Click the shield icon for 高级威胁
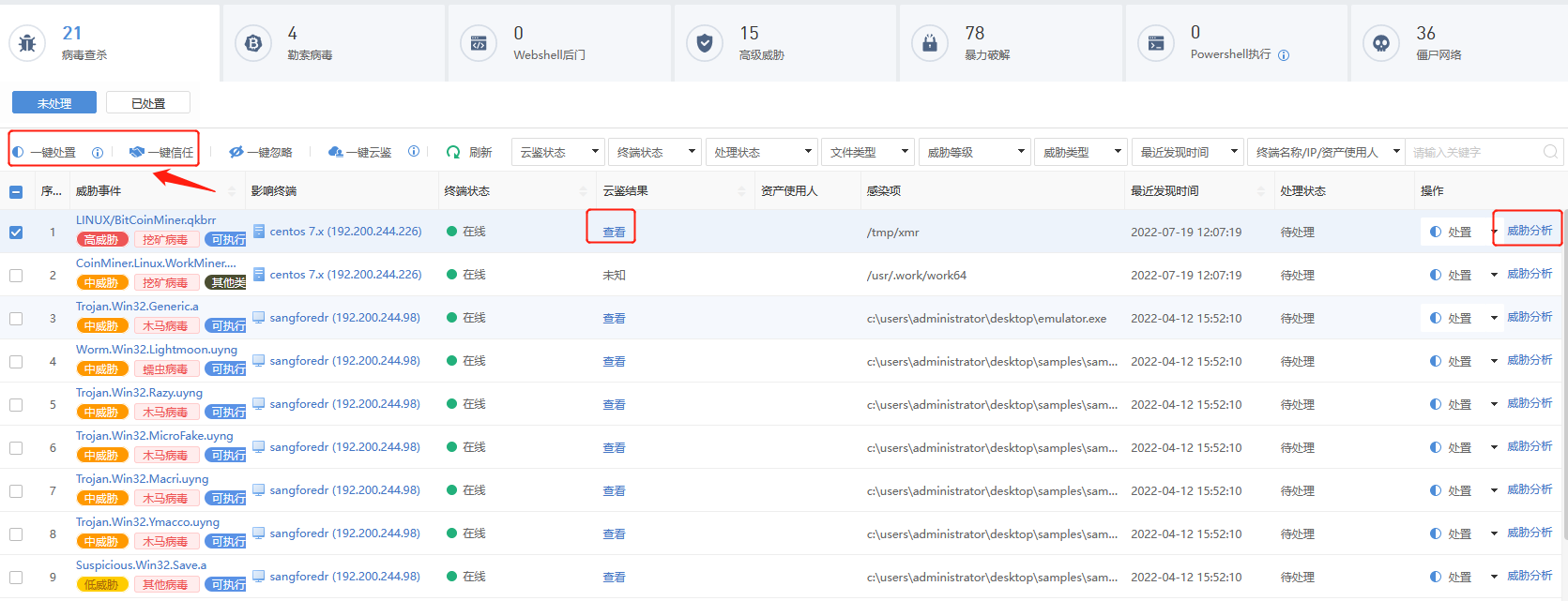The height and width of the screenshot is (601, 1568). click(704, 43)
